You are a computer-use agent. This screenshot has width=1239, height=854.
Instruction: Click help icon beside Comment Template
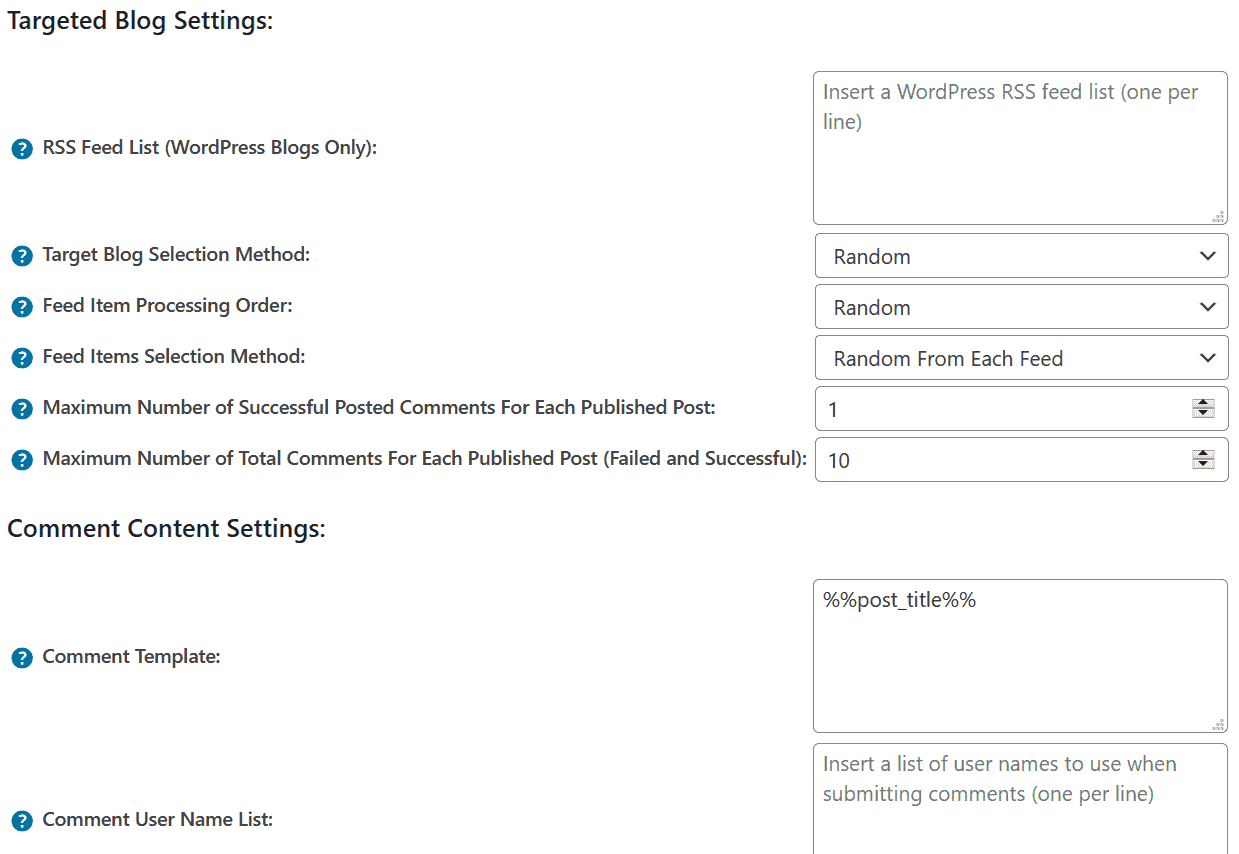(22, 658)
